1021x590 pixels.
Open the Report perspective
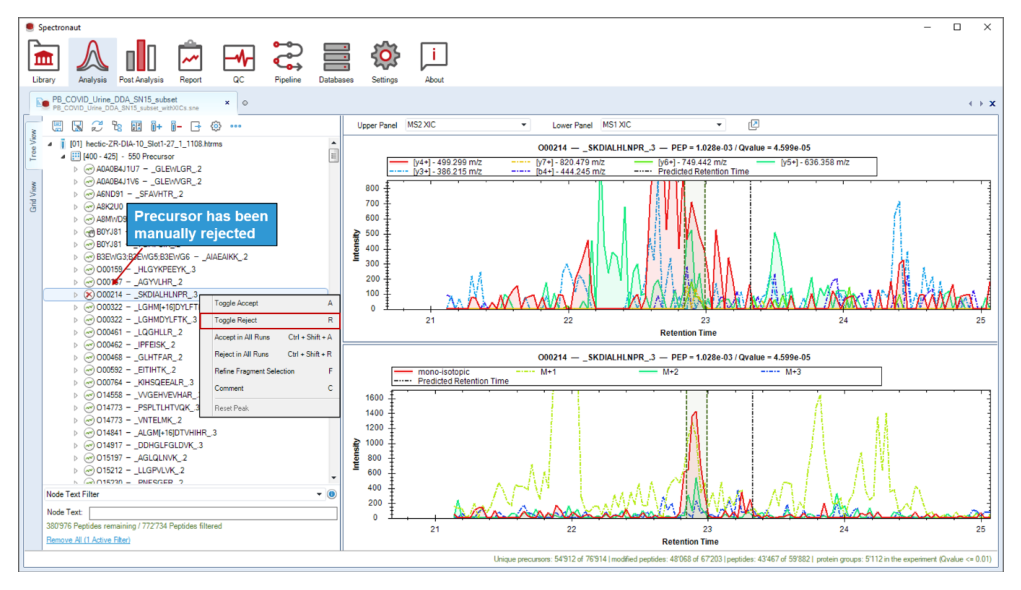click(190, 62)
